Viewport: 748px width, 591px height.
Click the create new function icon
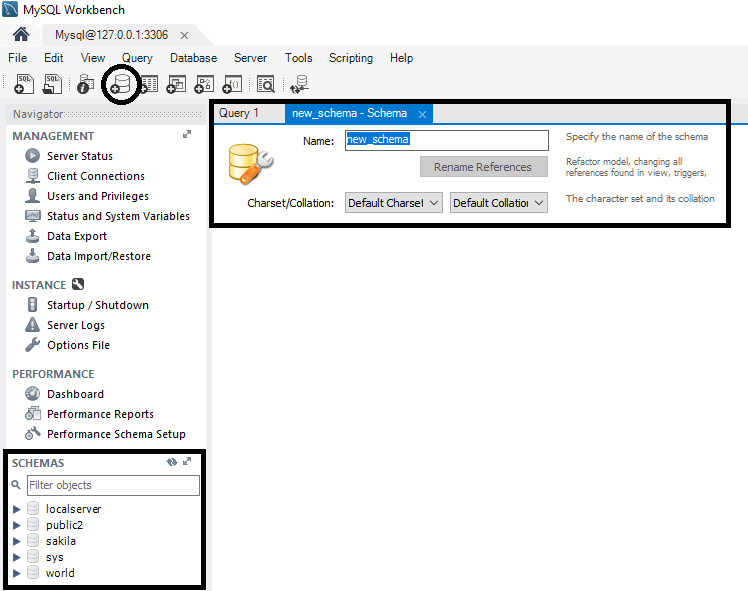click(232, 85)
